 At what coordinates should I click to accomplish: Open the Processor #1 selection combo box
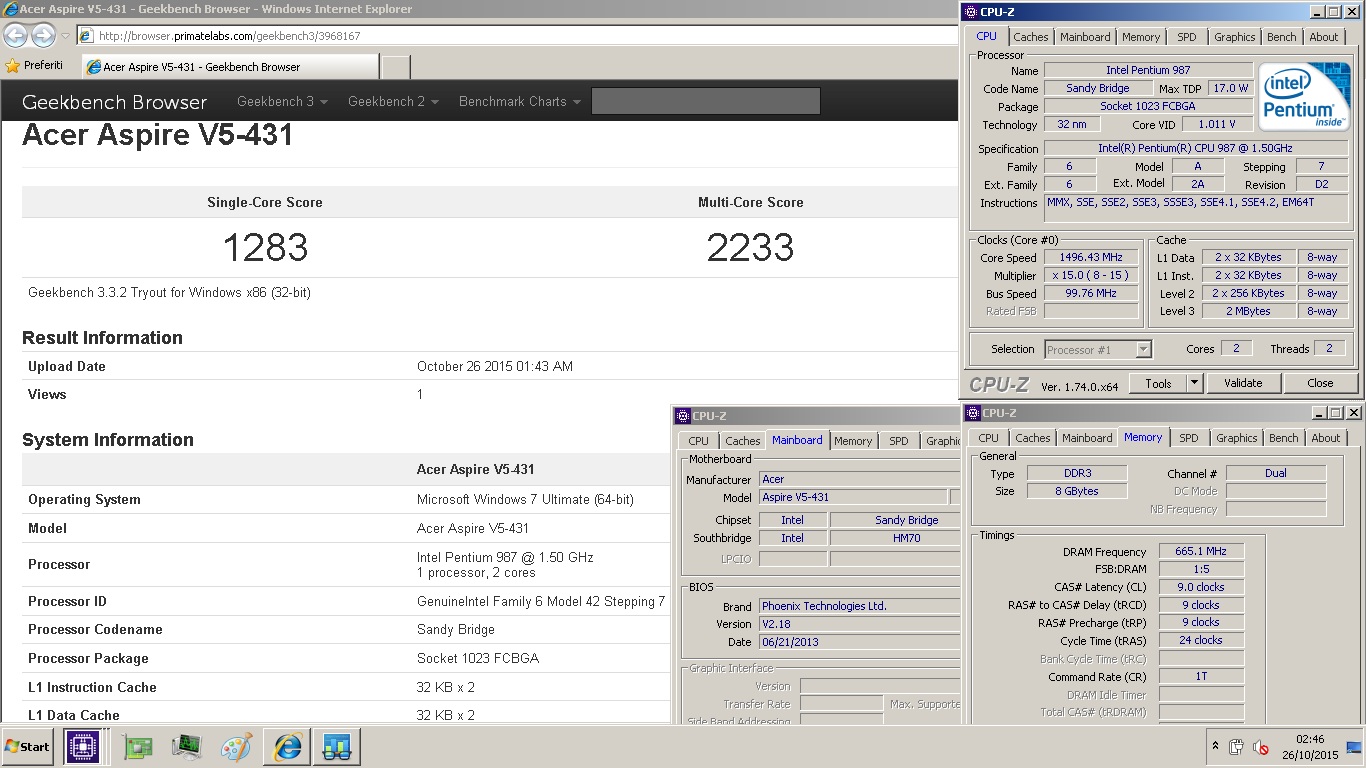[1098, 350]
